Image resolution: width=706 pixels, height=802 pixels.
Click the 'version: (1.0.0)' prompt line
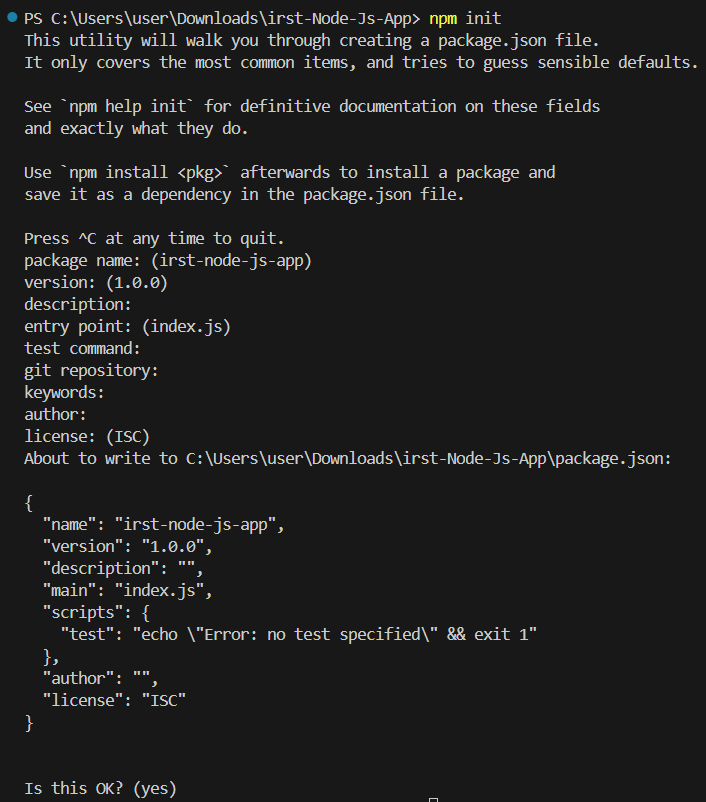tap(96, 283)
